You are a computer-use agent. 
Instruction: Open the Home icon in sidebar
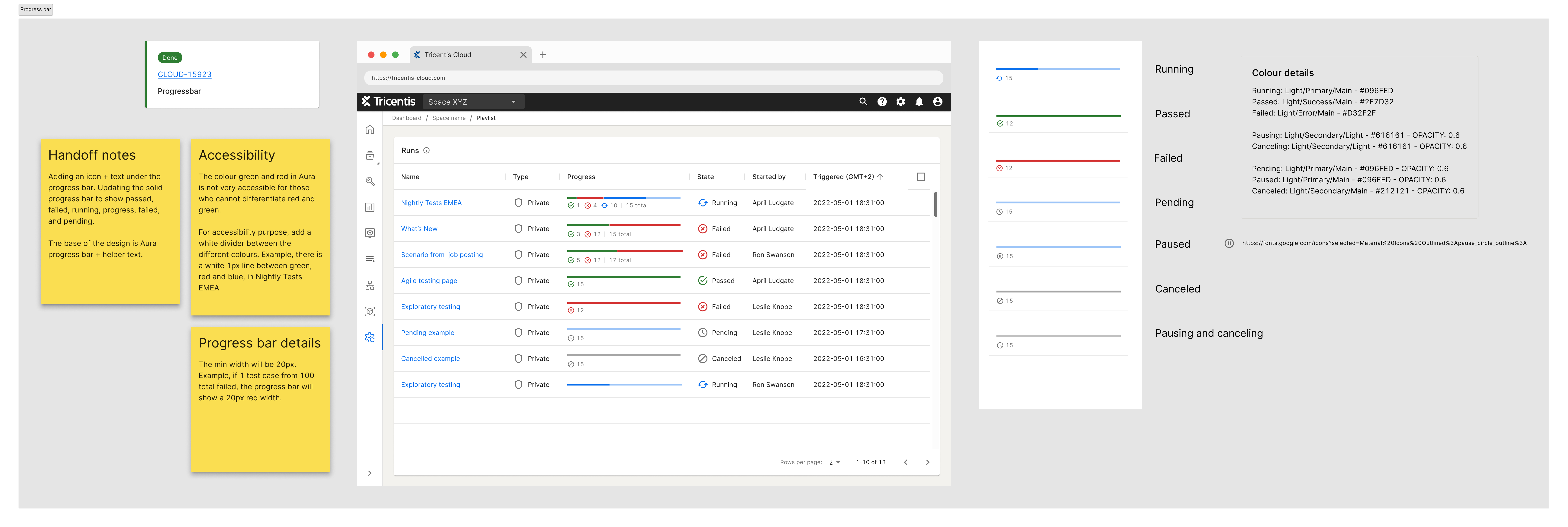tap(369, 130)
